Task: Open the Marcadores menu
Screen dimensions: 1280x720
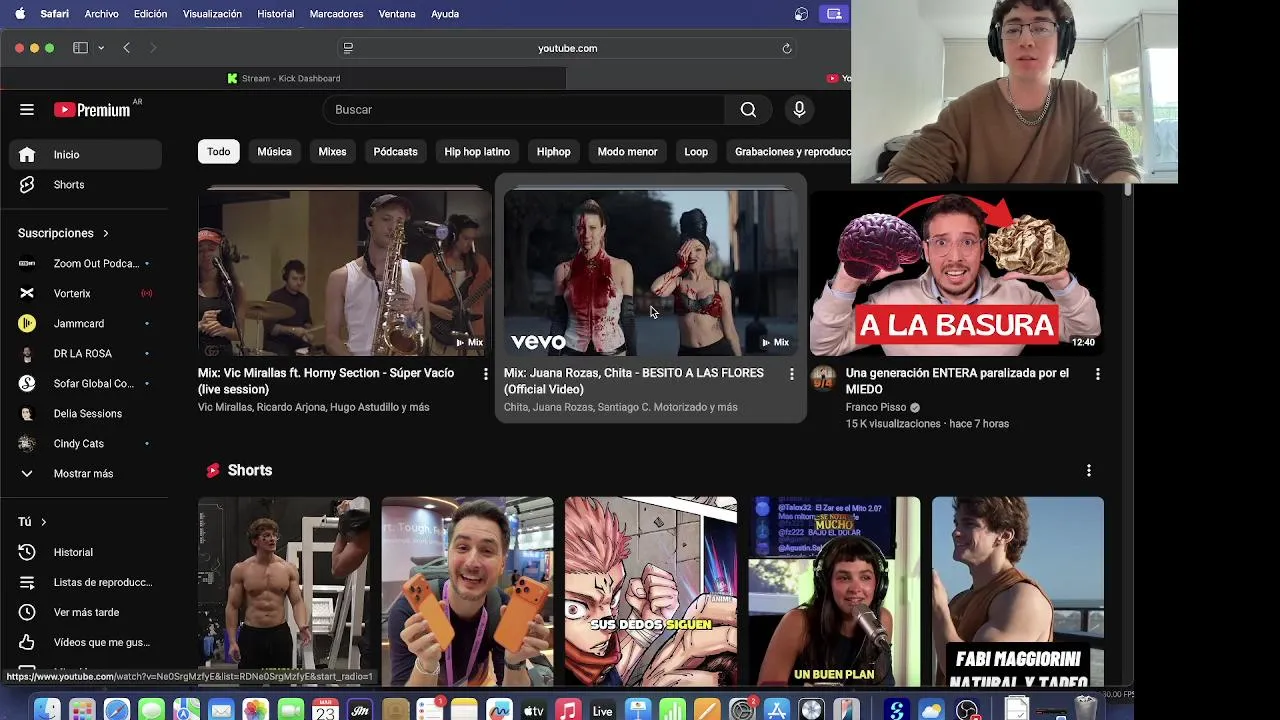Action: click(x=336, y=14)
